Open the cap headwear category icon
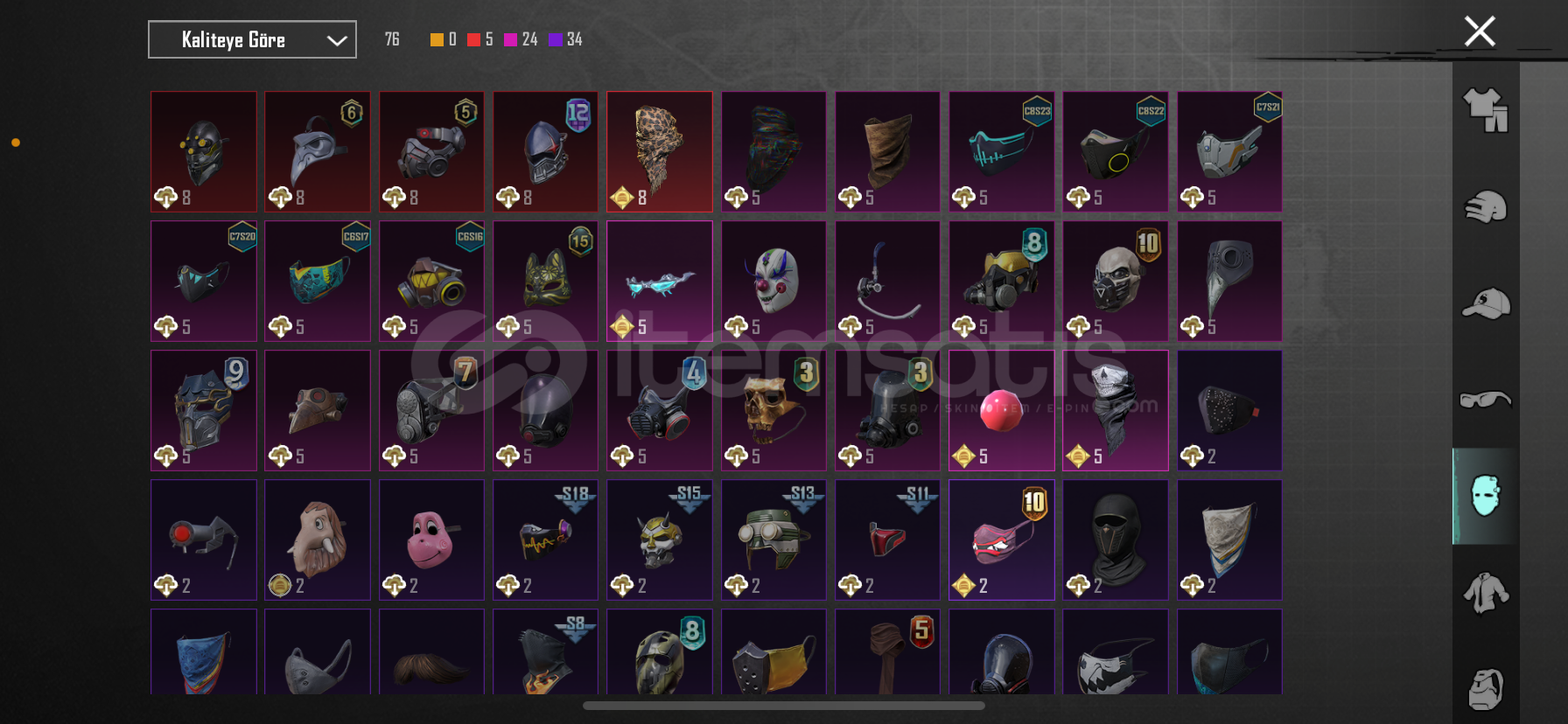Image resolution: width=1568 pixels, height=724 pixels. pos(1486,303)
